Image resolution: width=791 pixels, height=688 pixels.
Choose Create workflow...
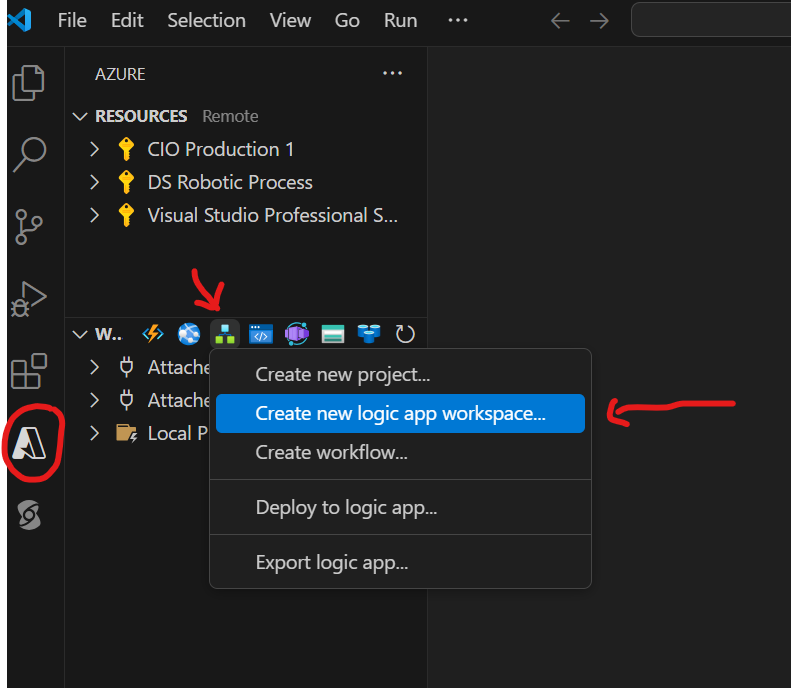coord(400,452)
